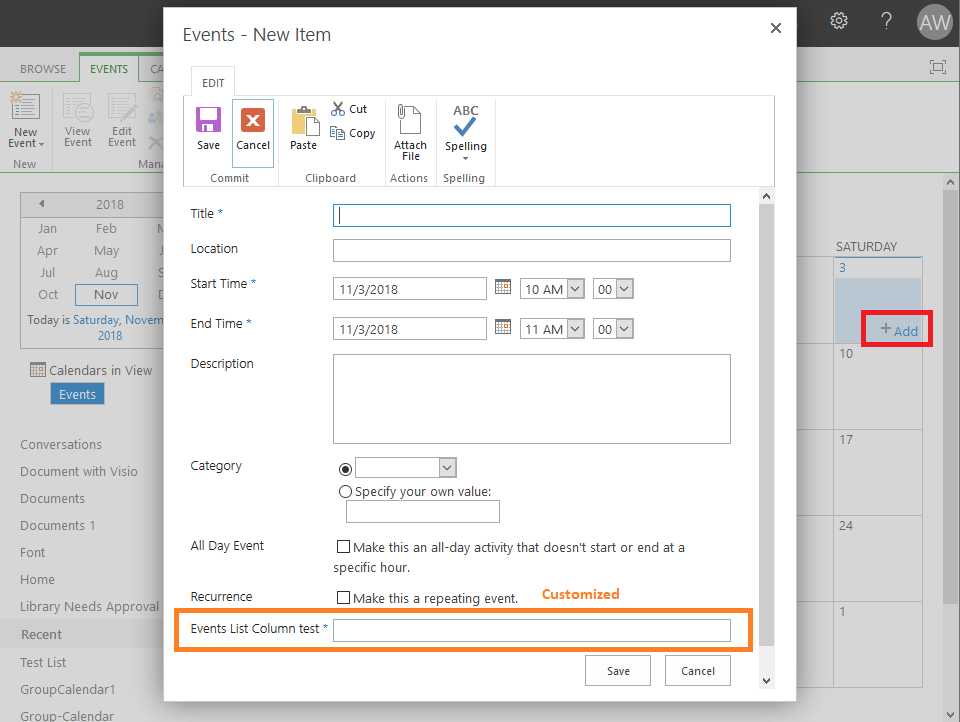Click the Spelling check icon
This screenshot has height=722, width=960.
pos(465,119)
